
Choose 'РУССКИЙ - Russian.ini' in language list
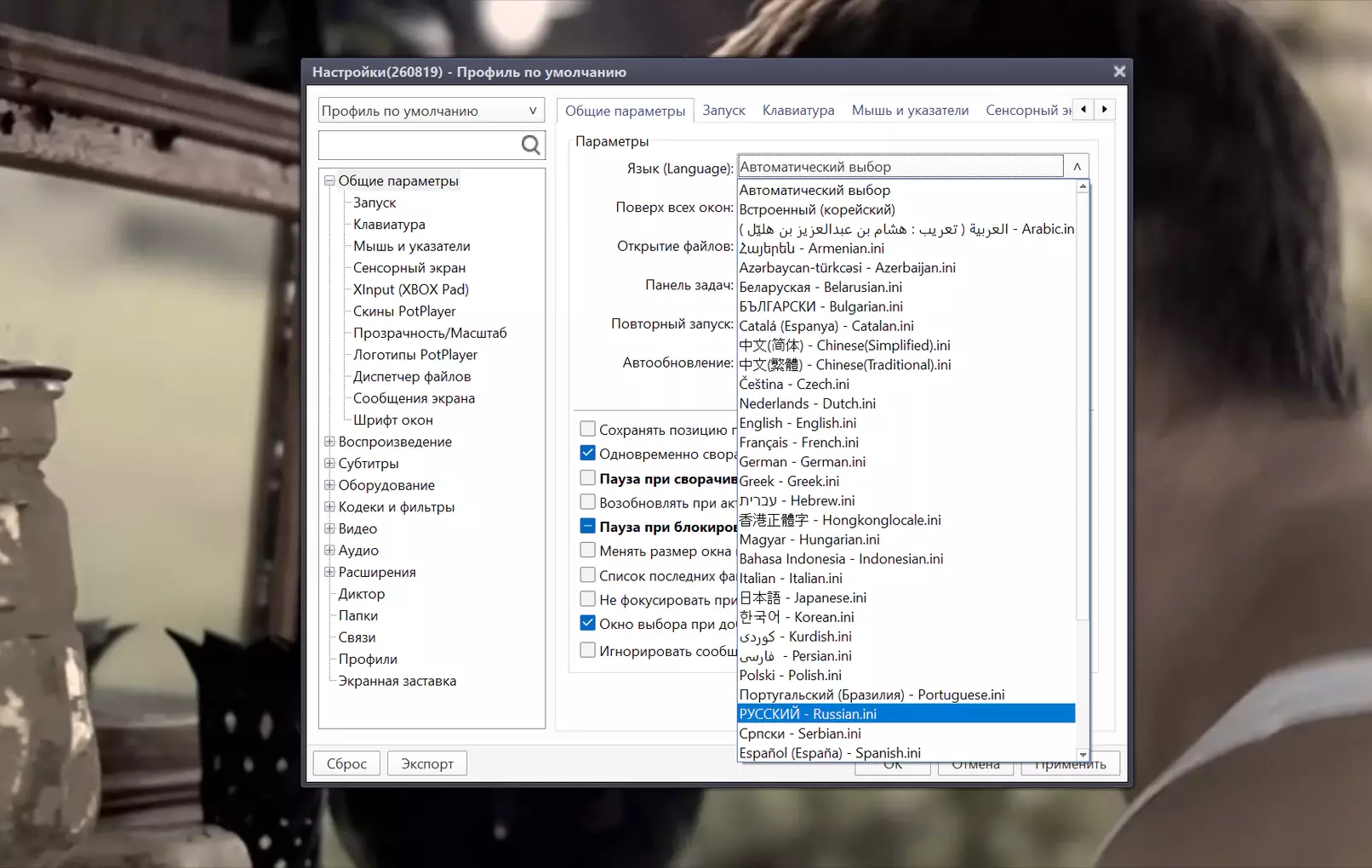[x=906, y=714]
